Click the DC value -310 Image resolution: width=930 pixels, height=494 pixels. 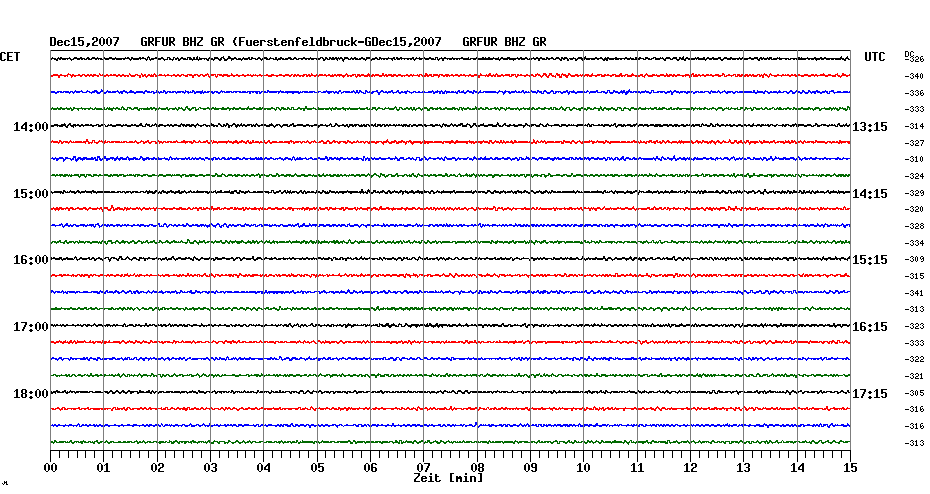(914, 160)
